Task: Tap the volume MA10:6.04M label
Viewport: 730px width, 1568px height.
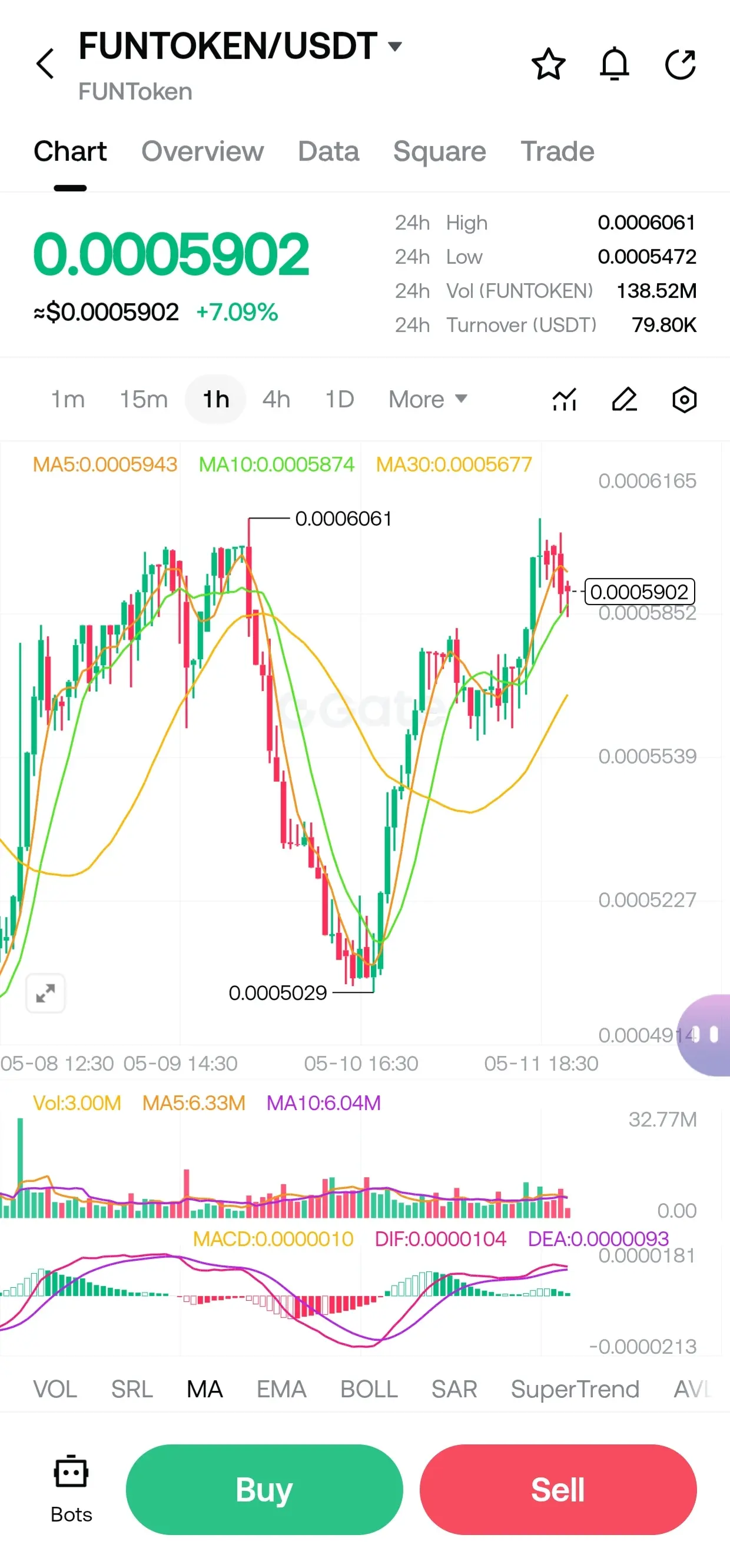Action: (323, 1103)
